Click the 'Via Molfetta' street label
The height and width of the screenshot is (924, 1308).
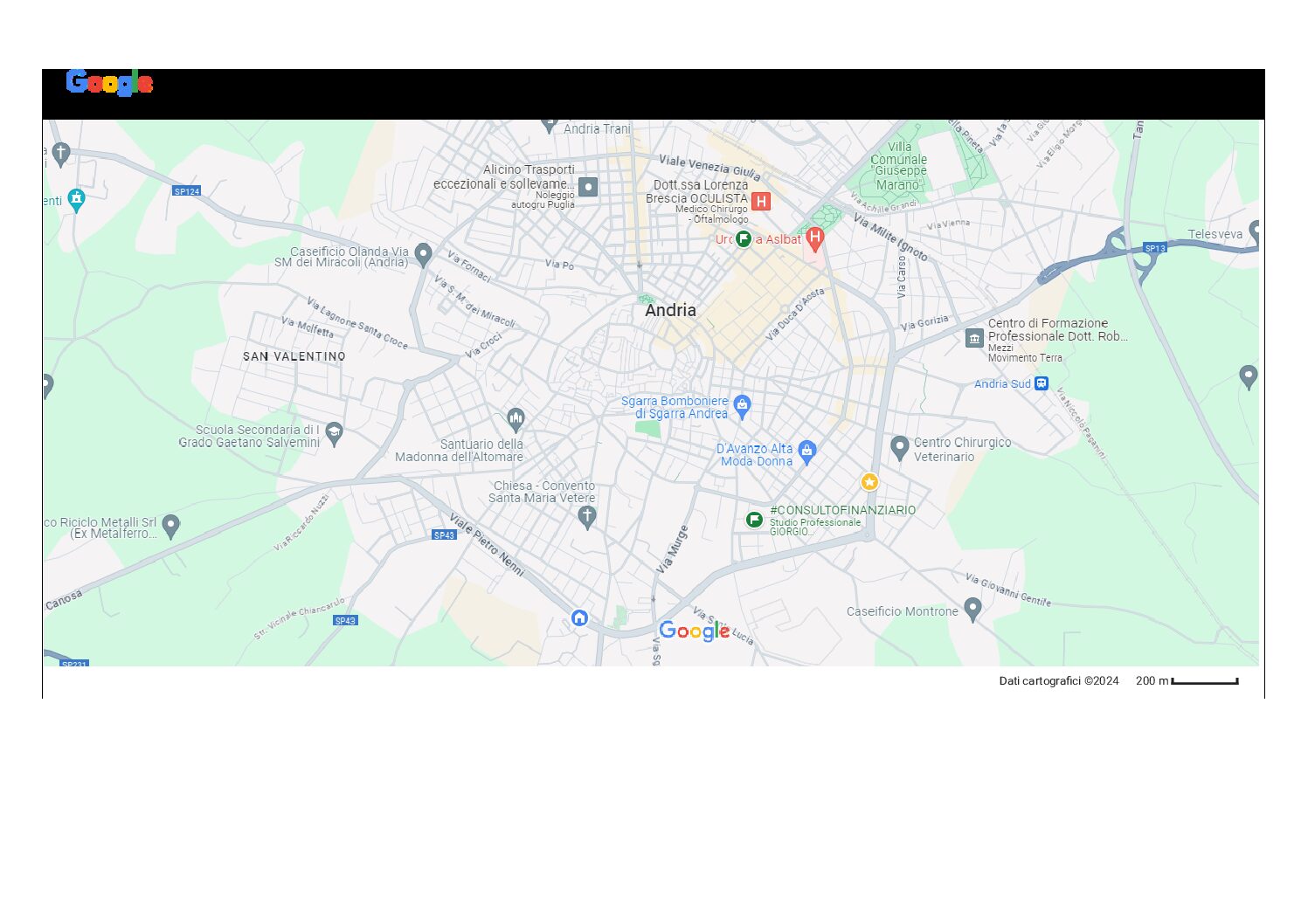tap(308, 328)
